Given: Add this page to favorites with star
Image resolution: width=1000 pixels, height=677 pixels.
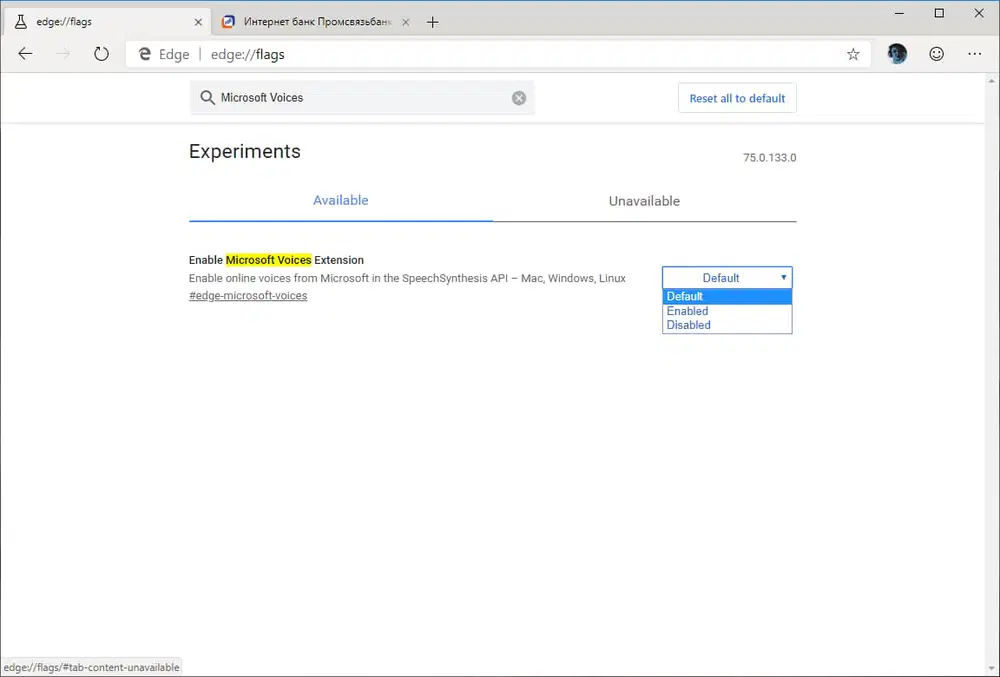Looking at the screenshot, I should coord(853,55).
